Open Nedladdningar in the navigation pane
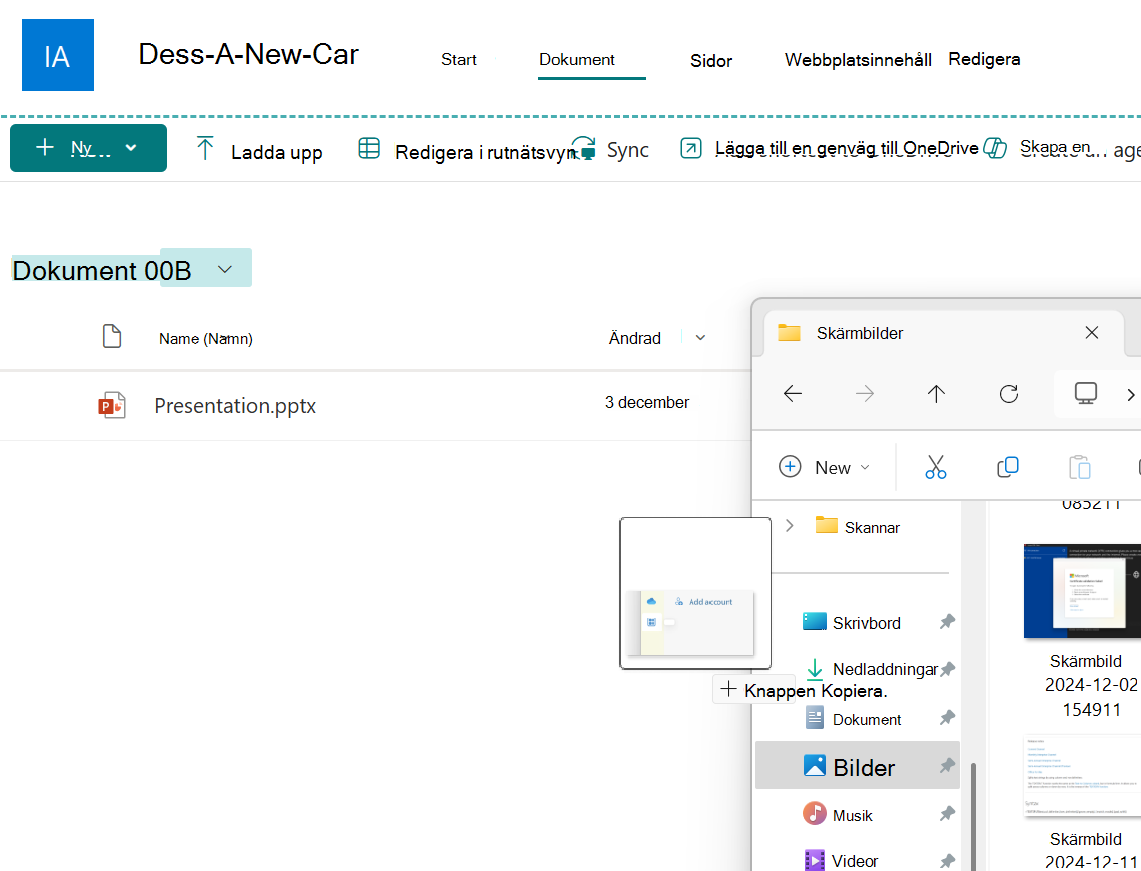This screenshot has height=871, width=1141. tap(871, 669)
